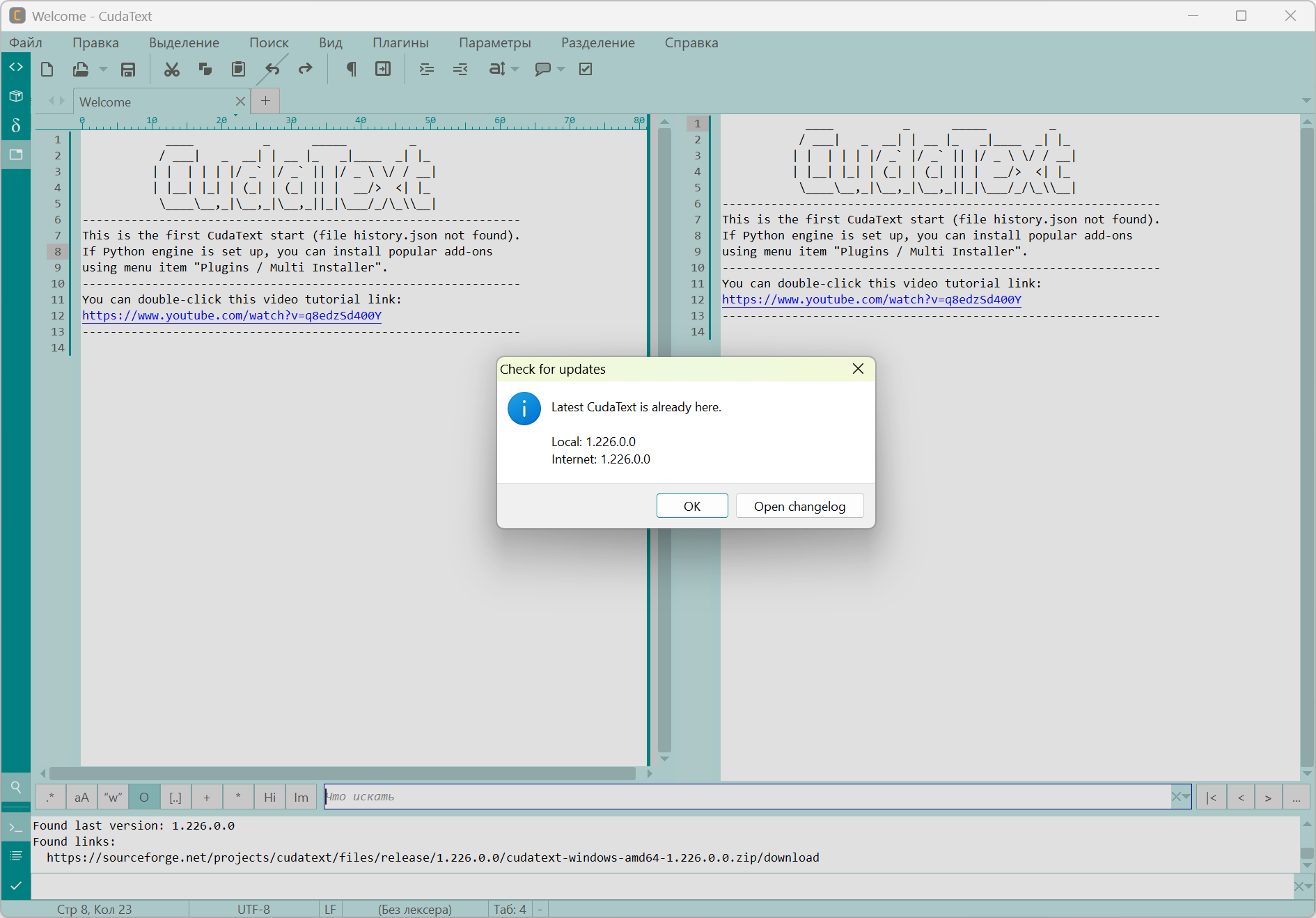
Task: Toggle regex search option button
Action: click(x=50, y=797)
